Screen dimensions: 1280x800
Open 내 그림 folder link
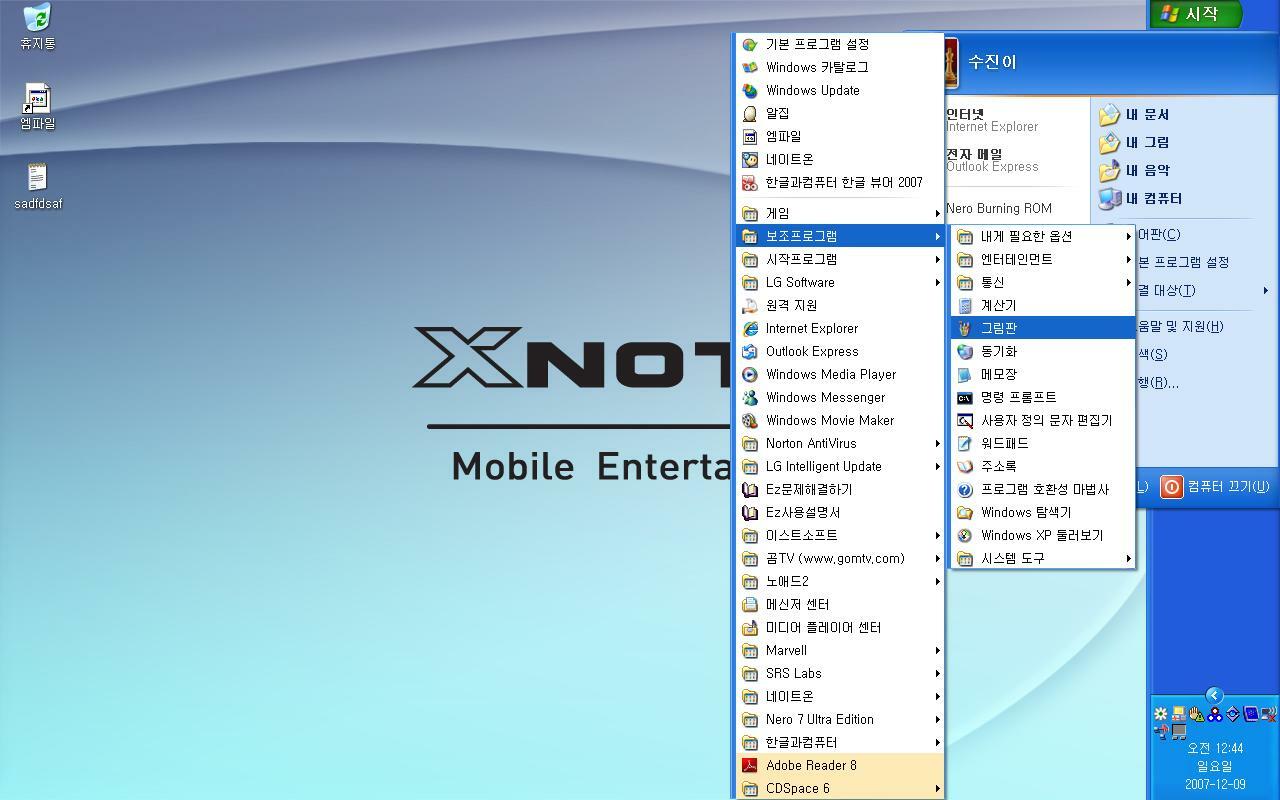[x=1135, y=143]
